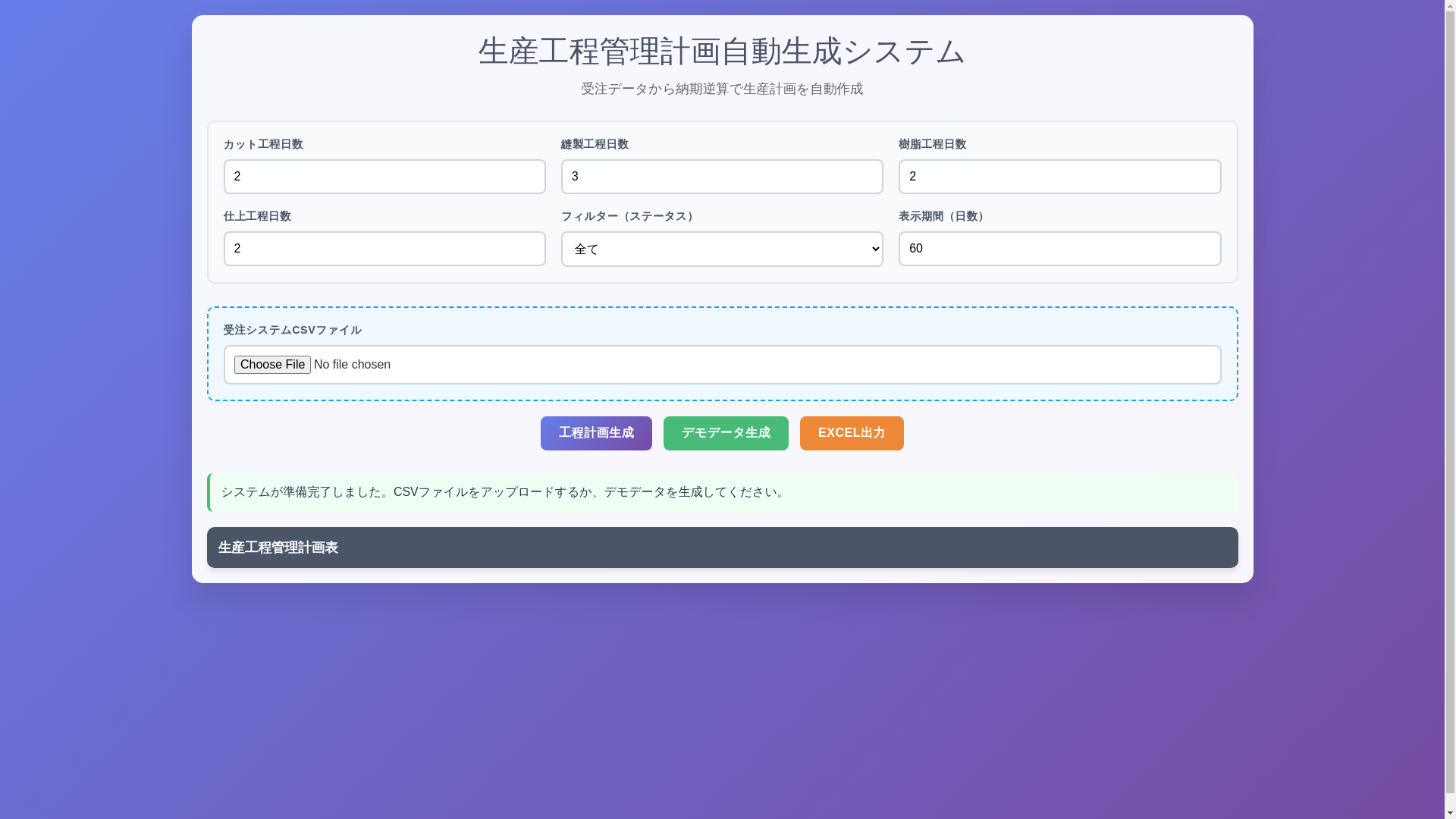Image resolution: width=1456 pixels, height=819 pixels.
Task: Click the カット工程日数 label
Action: [x=263, y=144]
